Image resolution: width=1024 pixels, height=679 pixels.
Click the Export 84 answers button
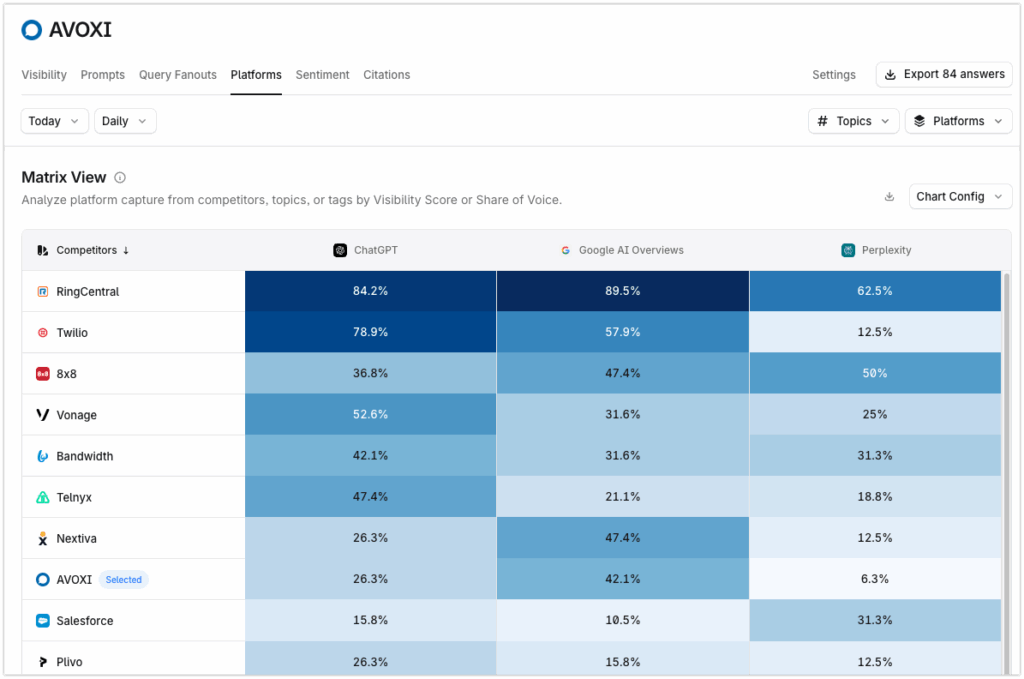tap(943, 74)
